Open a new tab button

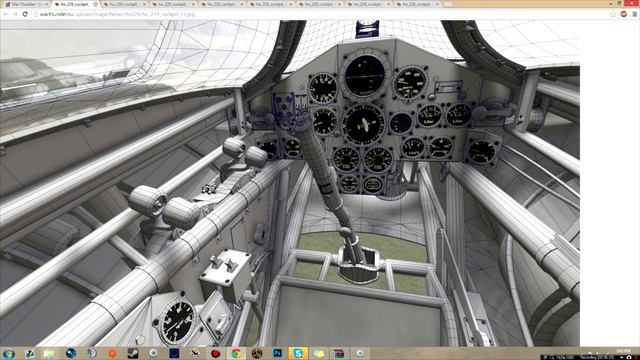pyautogui.click(x=448, y=4)
